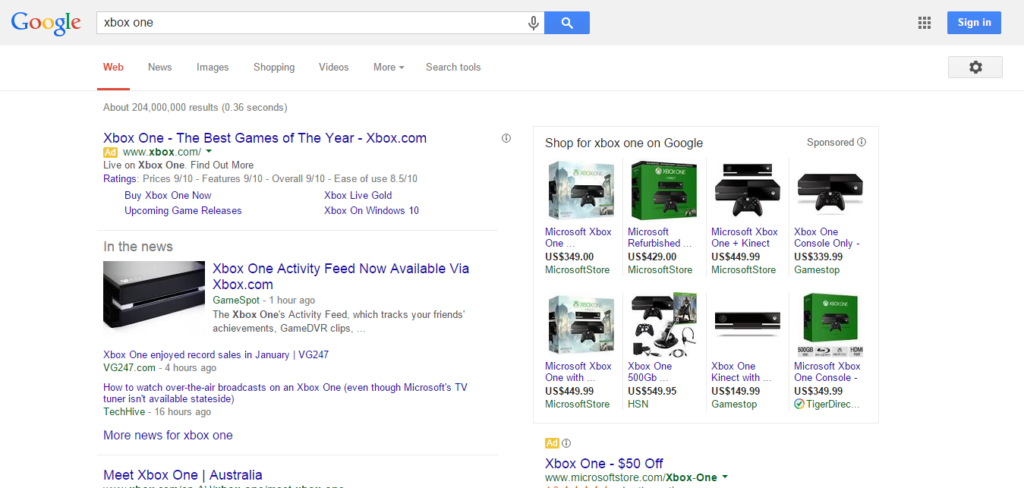This screenshot has width=1024, height=488.
Task: Open the settings gear icon
Action: coord(974,67)
